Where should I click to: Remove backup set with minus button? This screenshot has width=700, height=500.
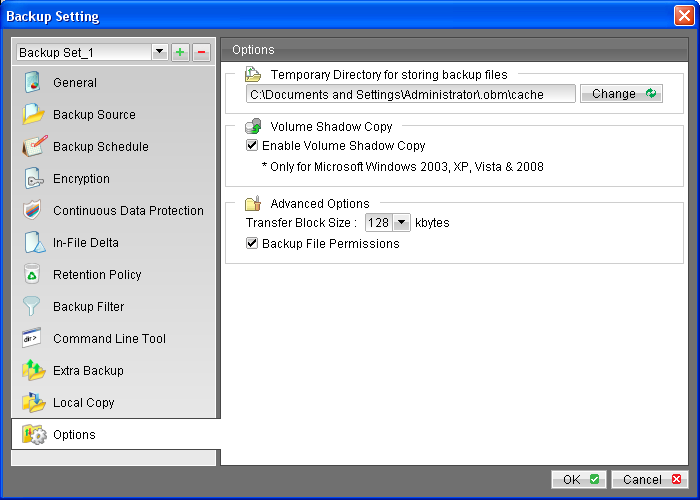[201, 52]
